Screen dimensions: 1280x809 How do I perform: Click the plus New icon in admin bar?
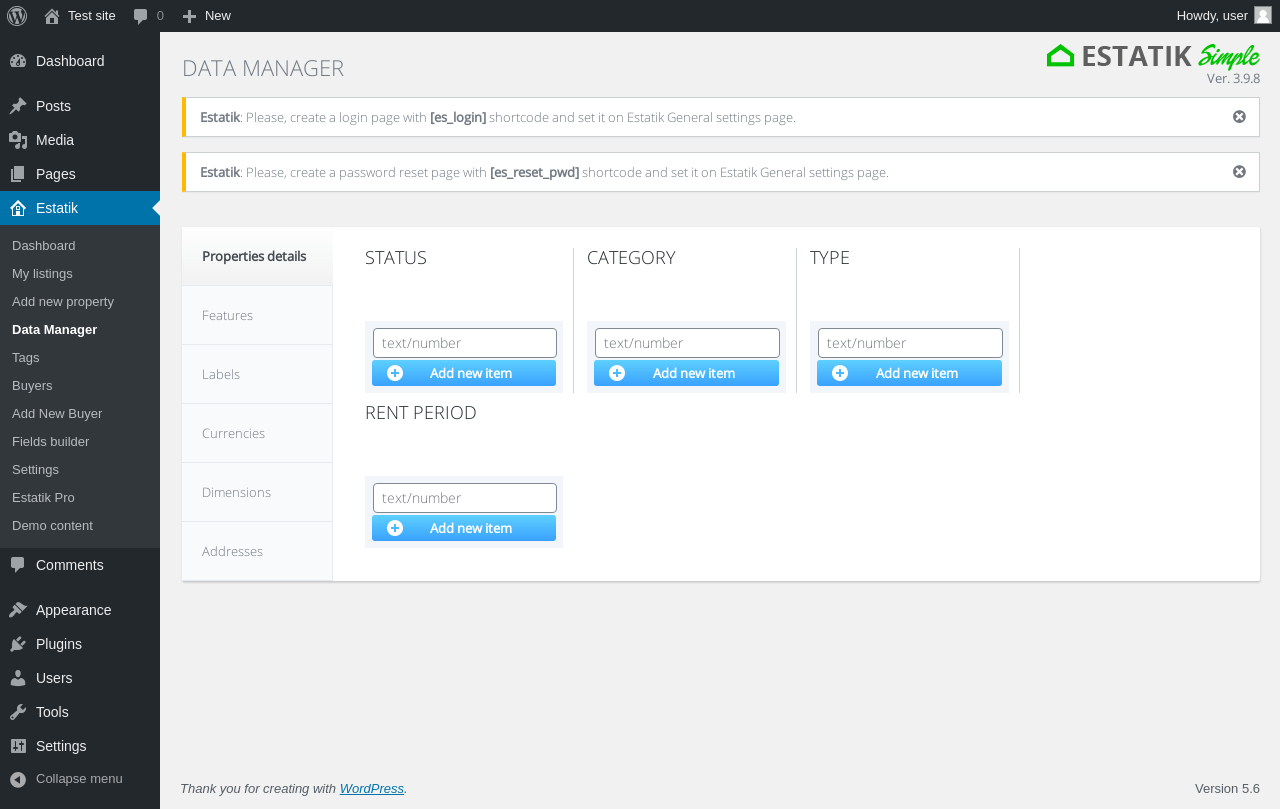point(189,16)
